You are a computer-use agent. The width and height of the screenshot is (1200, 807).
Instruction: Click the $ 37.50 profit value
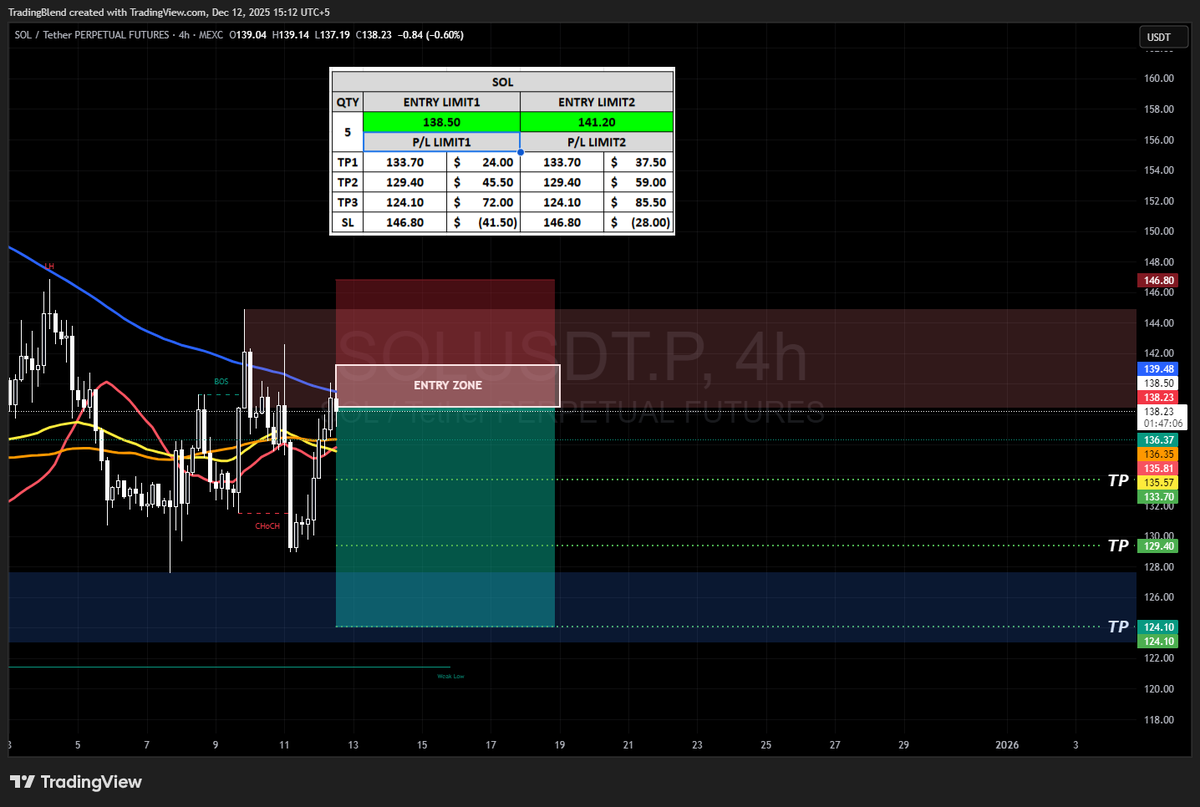click(x=638, y=162)
